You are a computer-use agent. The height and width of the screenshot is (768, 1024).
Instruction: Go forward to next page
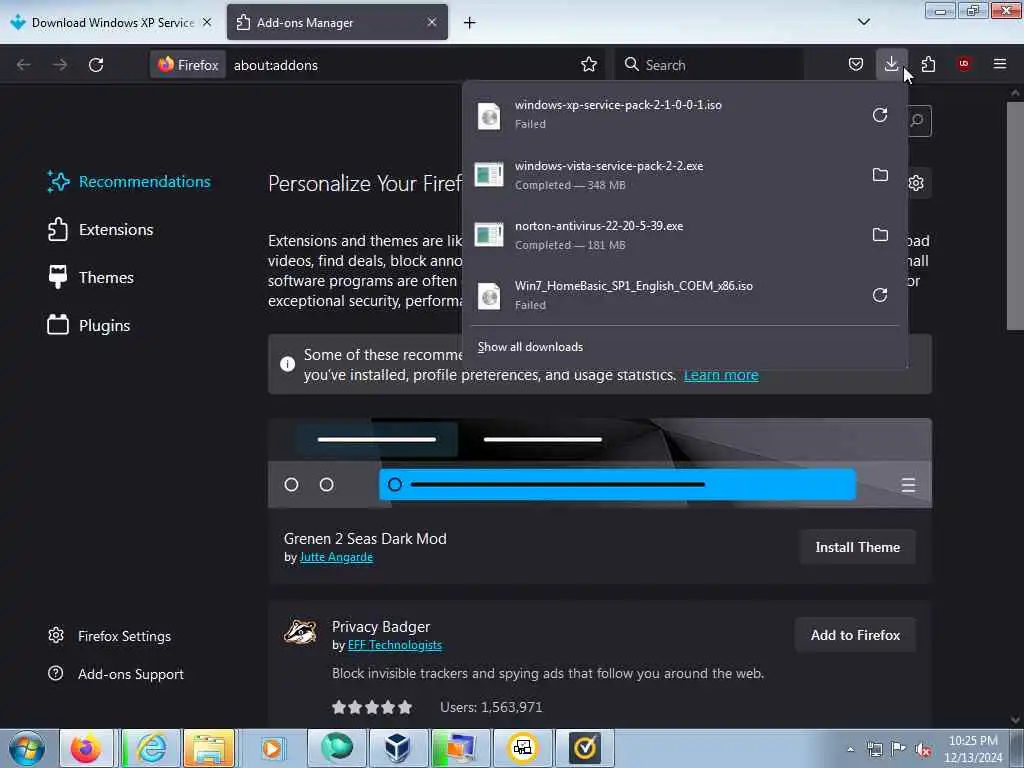click(x=60, y=65)
